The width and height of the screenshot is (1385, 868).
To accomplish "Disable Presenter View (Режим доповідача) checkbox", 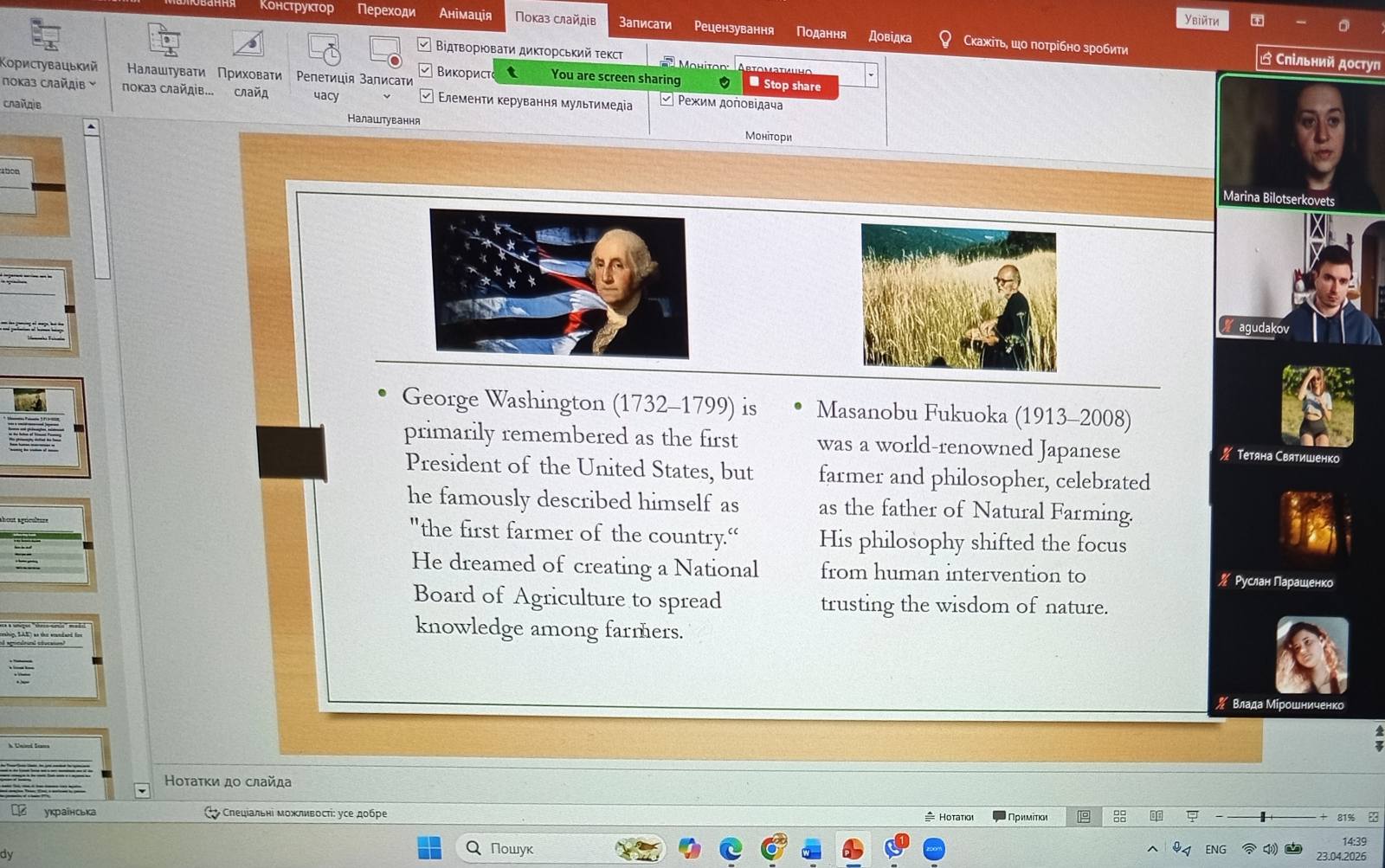I will point(667,100).
